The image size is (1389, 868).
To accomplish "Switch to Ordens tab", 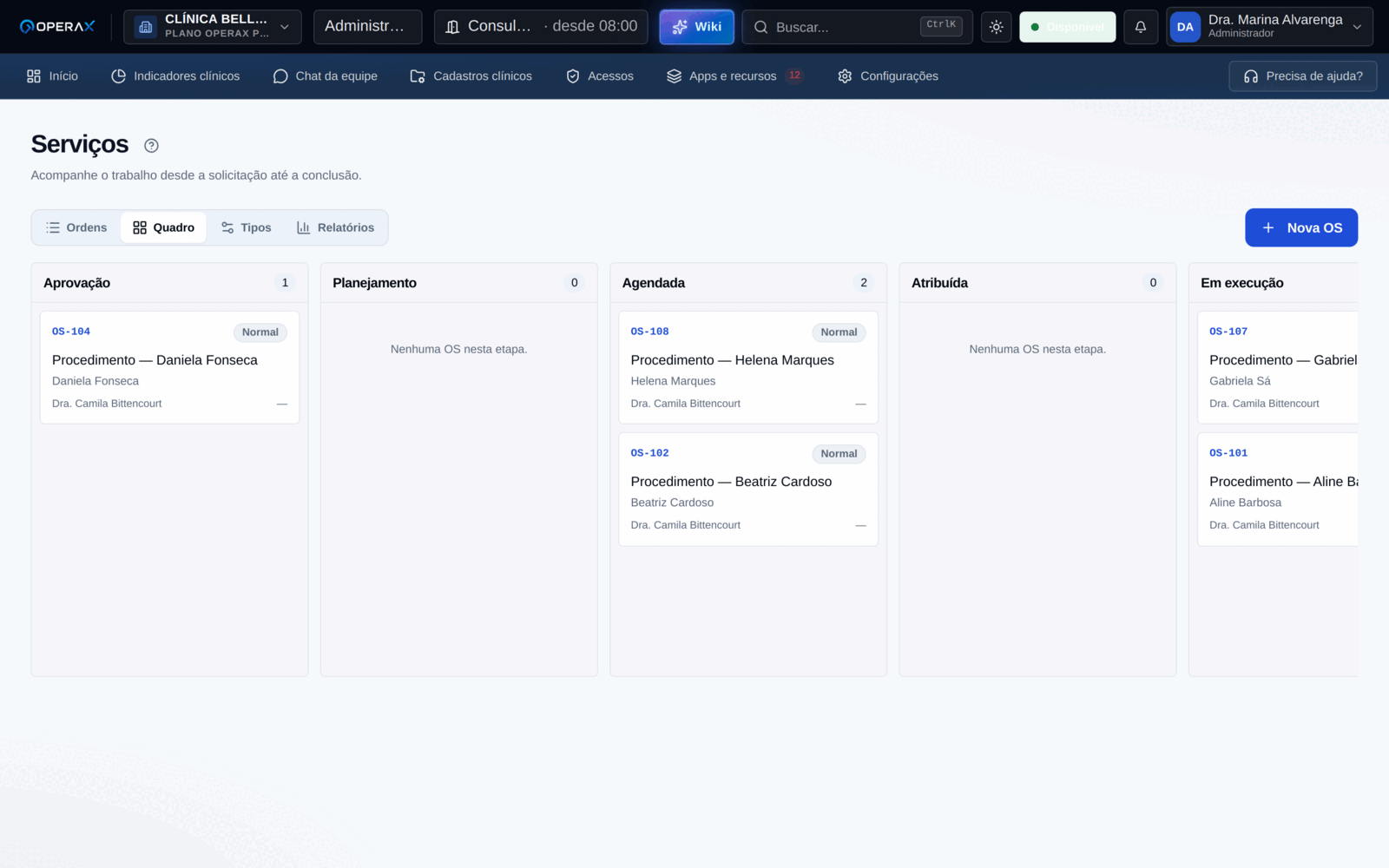I will coord(76,227).
